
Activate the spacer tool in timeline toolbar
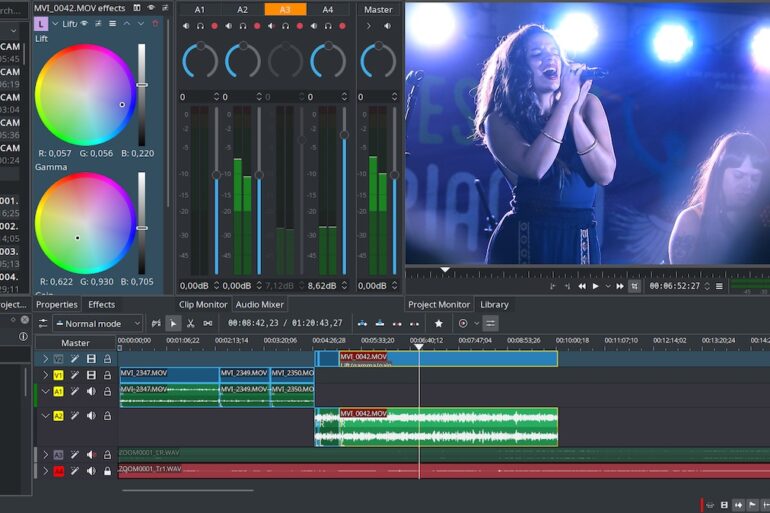coord(207,323)
